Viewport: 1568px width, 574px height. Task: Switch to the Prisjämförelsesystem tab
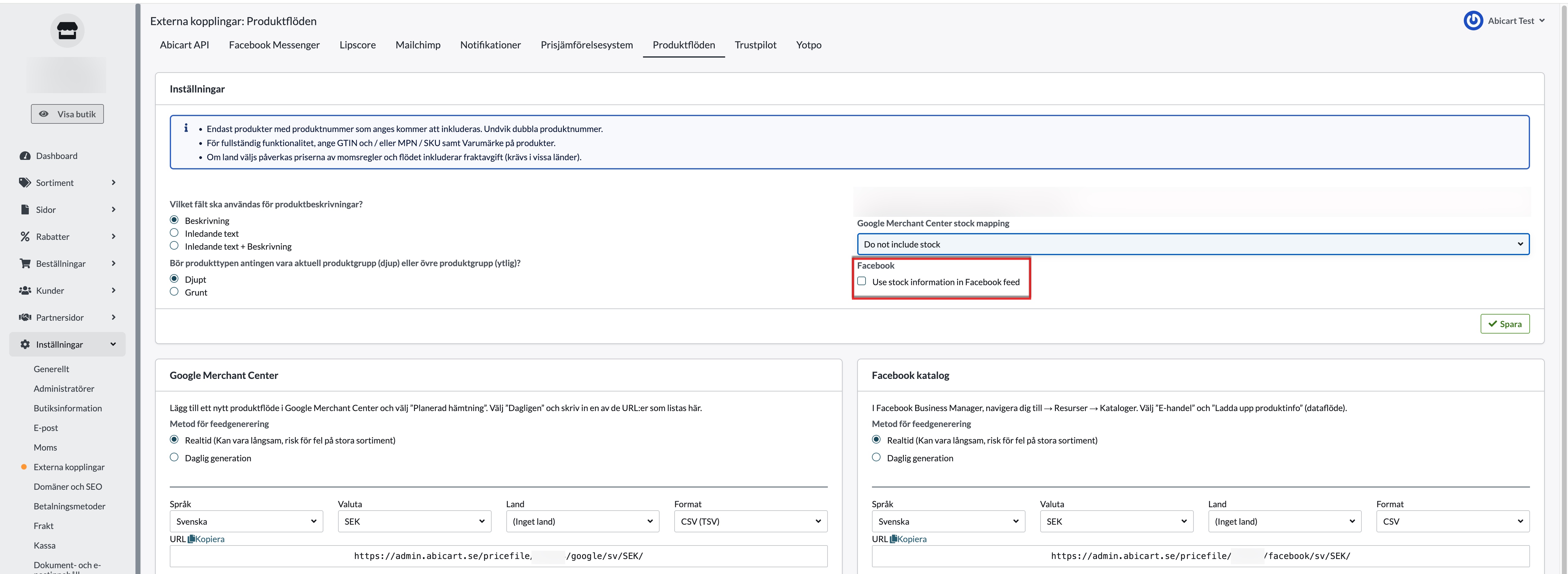click(586, 45)
